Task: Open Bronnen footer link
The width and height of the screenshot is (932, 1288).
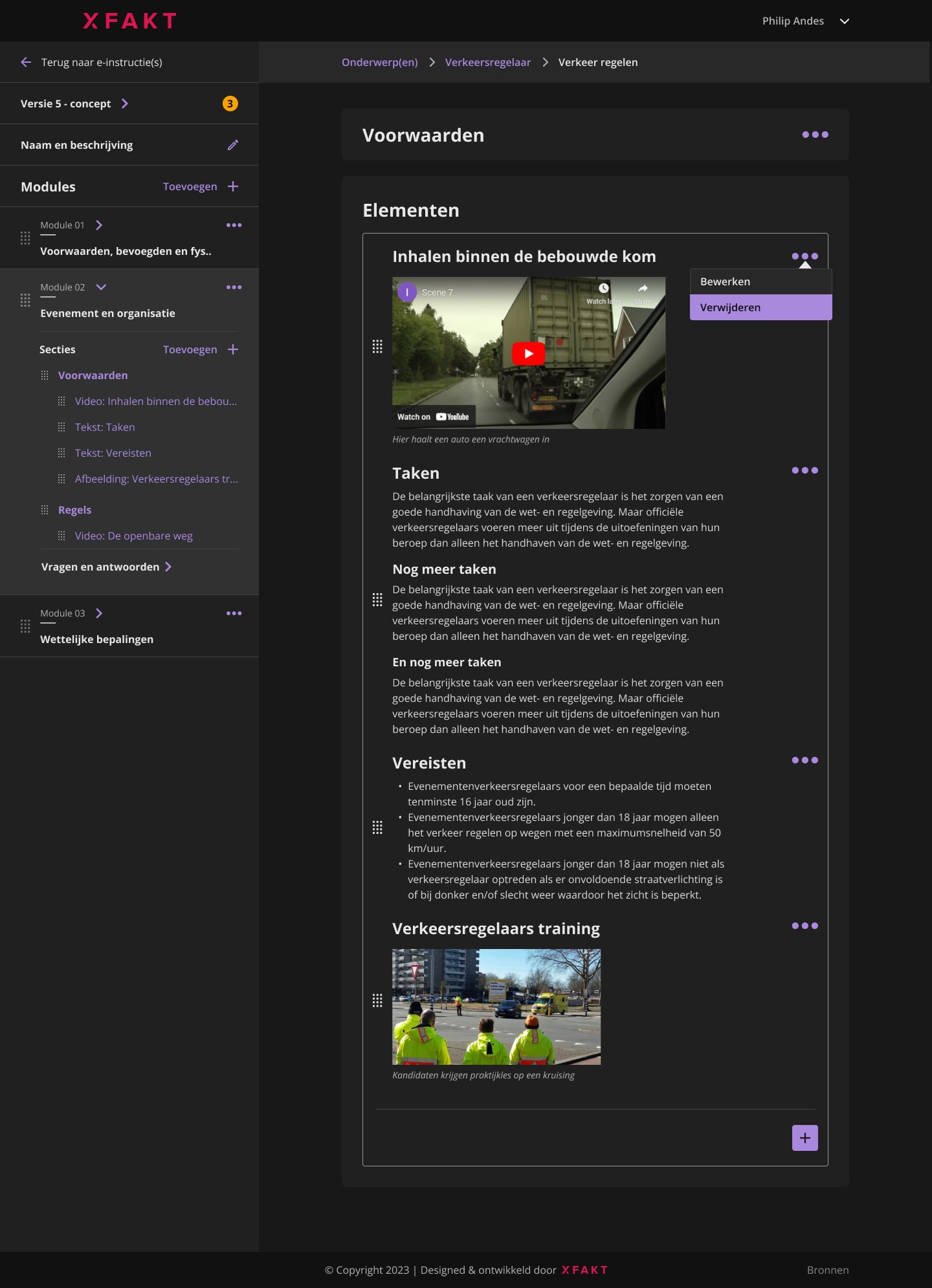Action: [x=828, y=1270]
